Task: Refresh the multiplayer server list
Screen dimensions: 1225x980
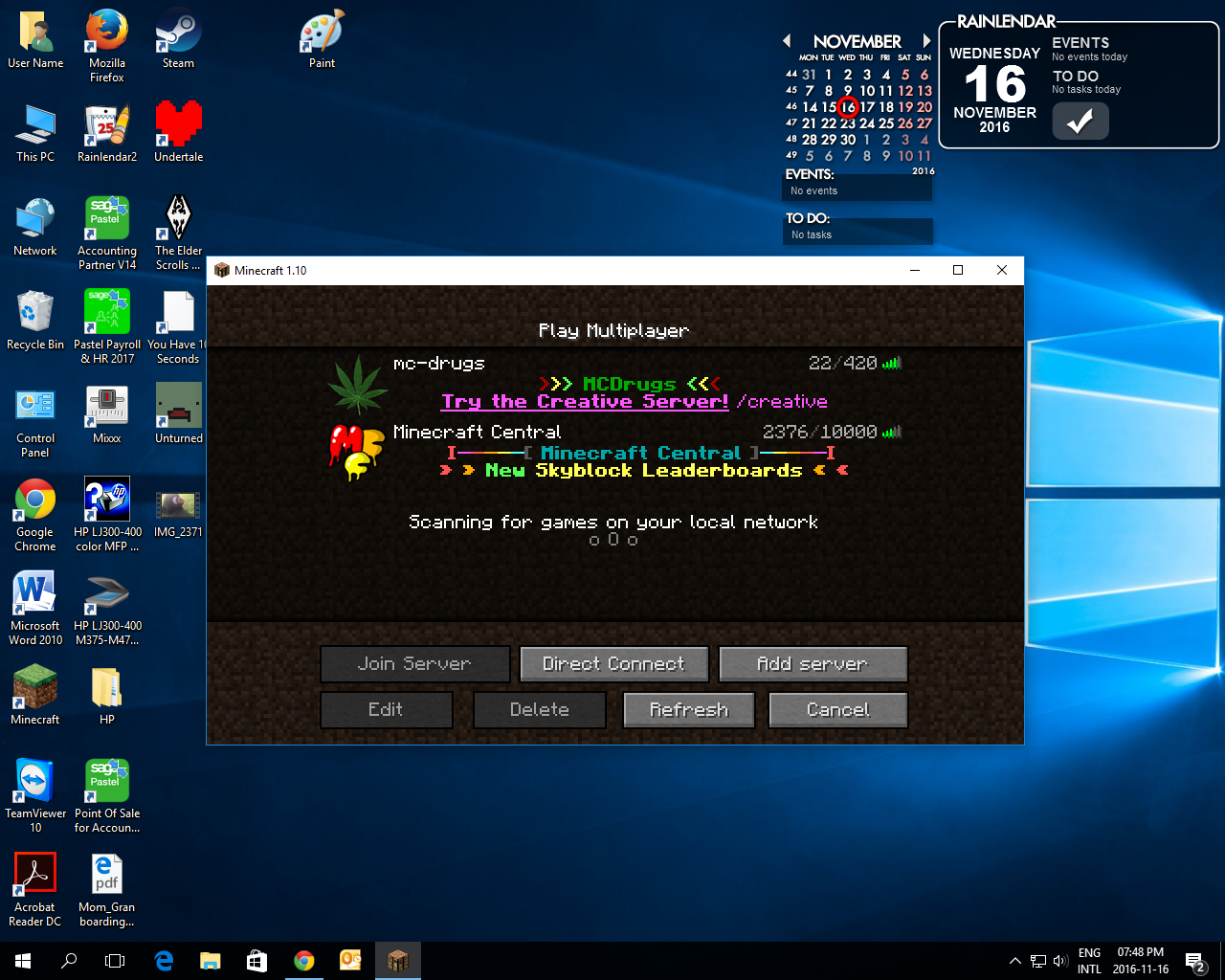Action: tap(689, 710)
